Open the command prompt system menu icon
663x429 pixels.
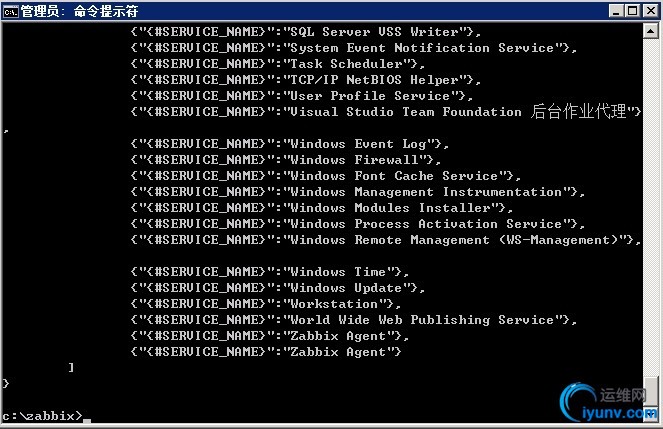point(10,11)
